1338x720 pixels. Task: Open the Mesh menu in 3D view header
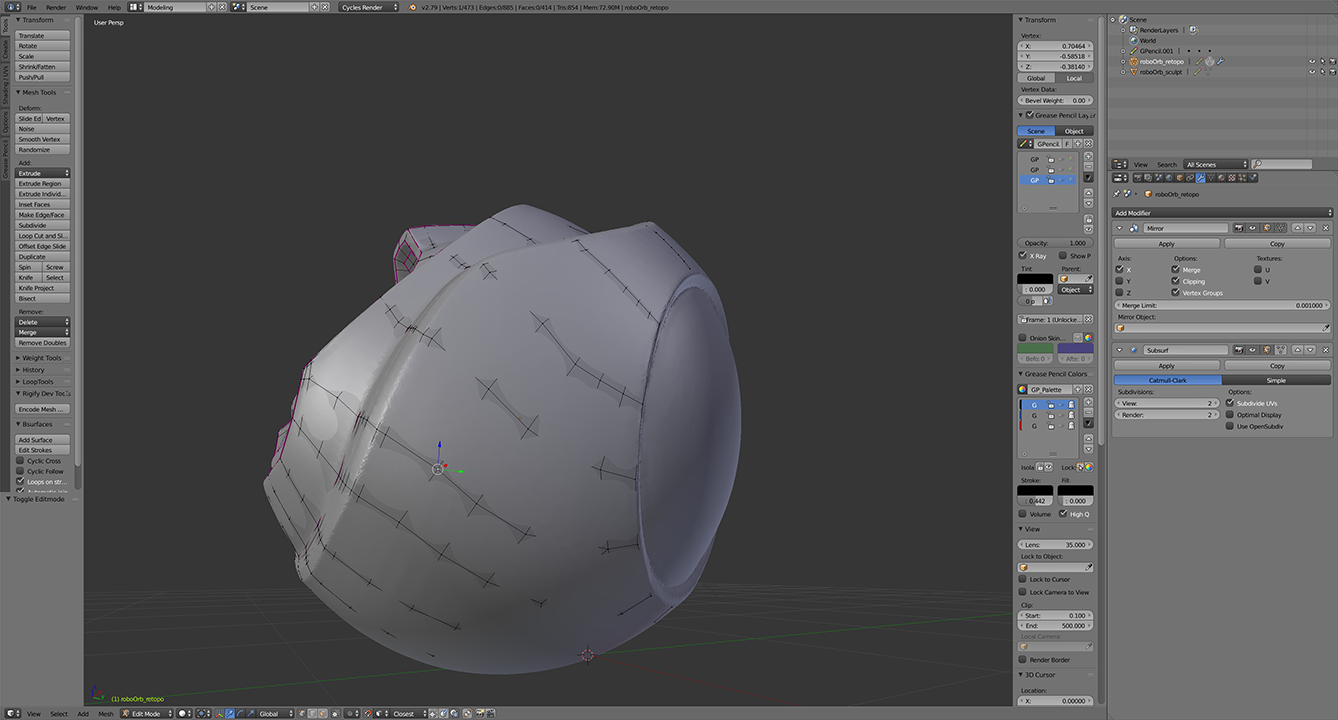coord(105,713)
